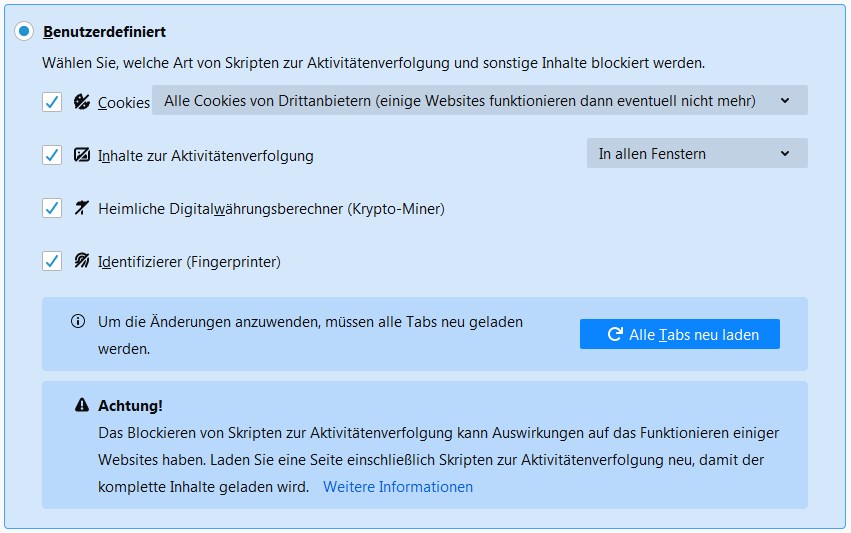Disable the Krypto-Miner checkbox

(x=52, y=209)
